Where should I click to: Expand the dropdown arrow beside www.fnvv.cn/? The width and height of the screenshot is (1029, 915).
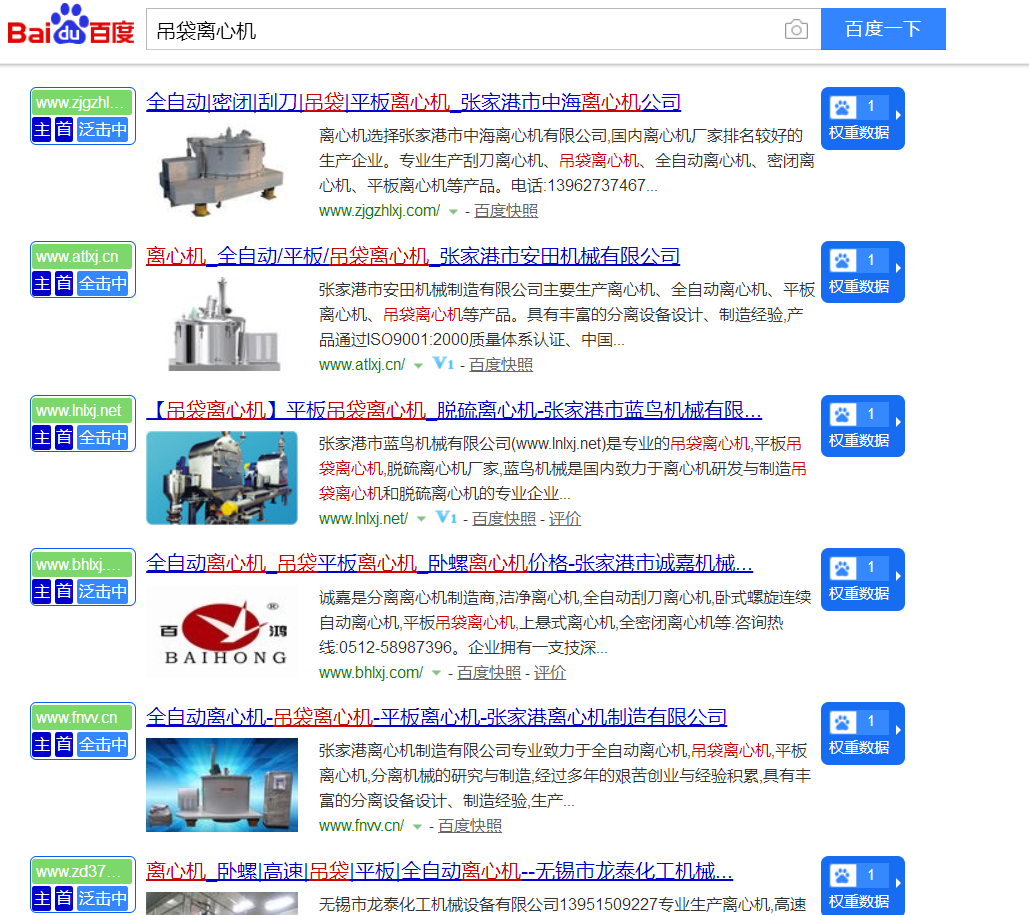point(417,826)
